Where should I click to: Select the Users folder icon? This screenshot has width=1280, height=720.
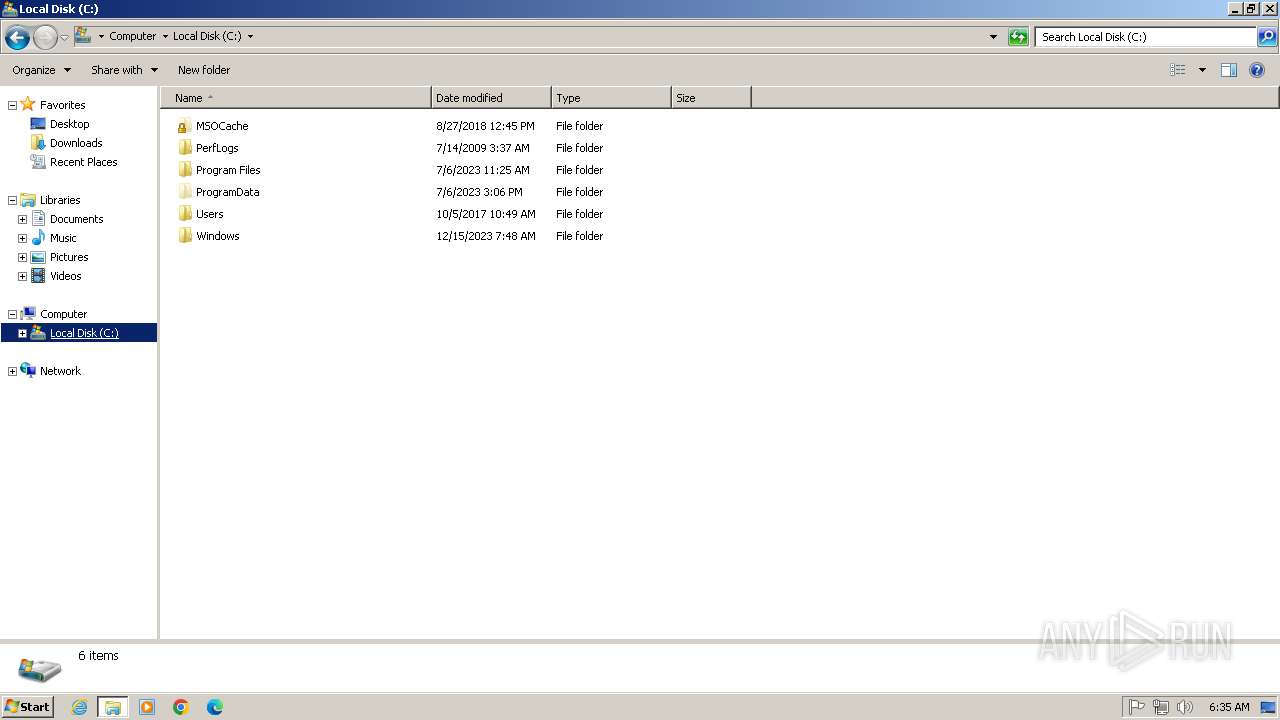[x=184, y=214]
